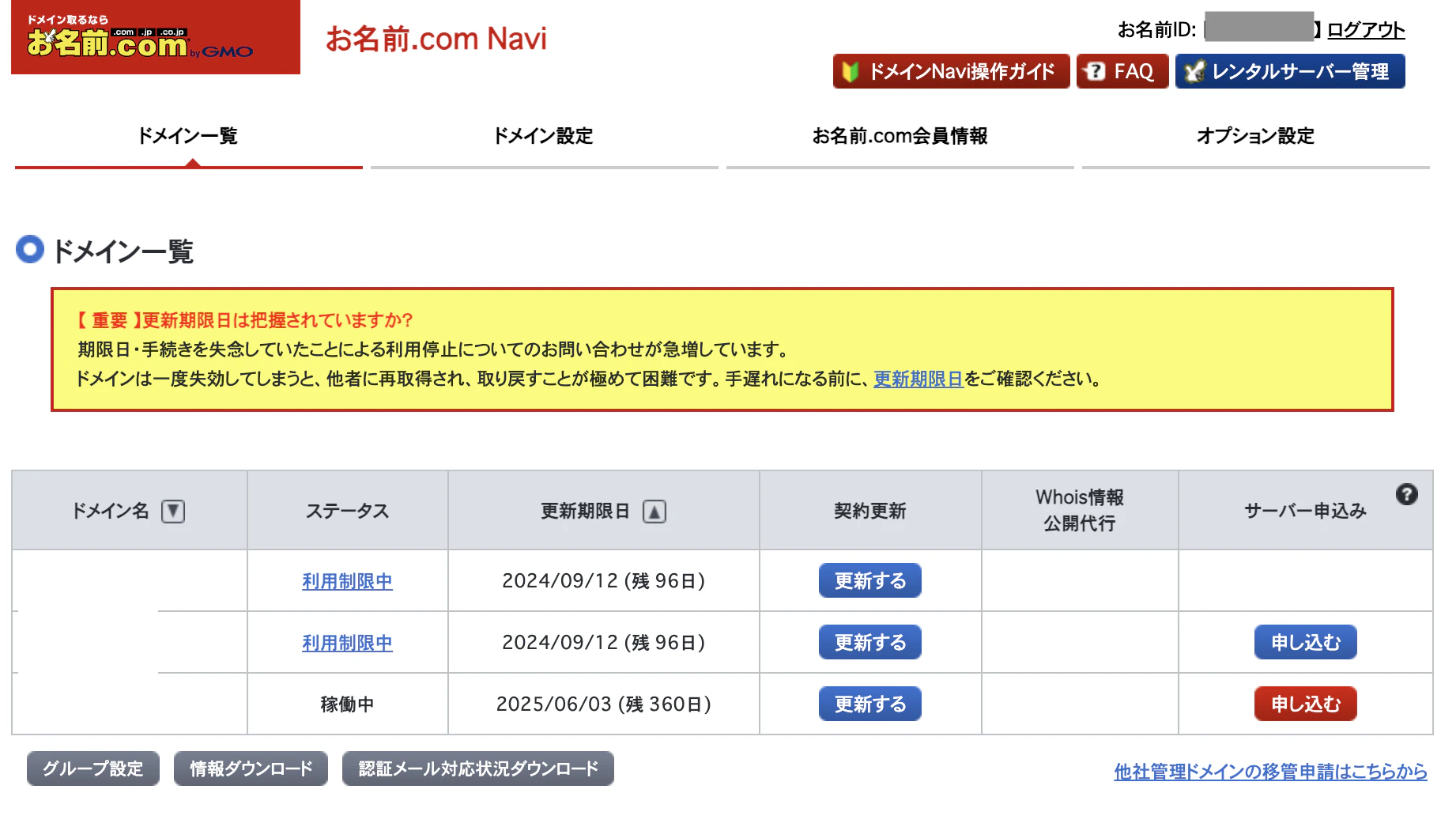1456x827 pixels.
Task: Sort by 更新期限日 ascending arrow icon
Action: tap(654, 512)
